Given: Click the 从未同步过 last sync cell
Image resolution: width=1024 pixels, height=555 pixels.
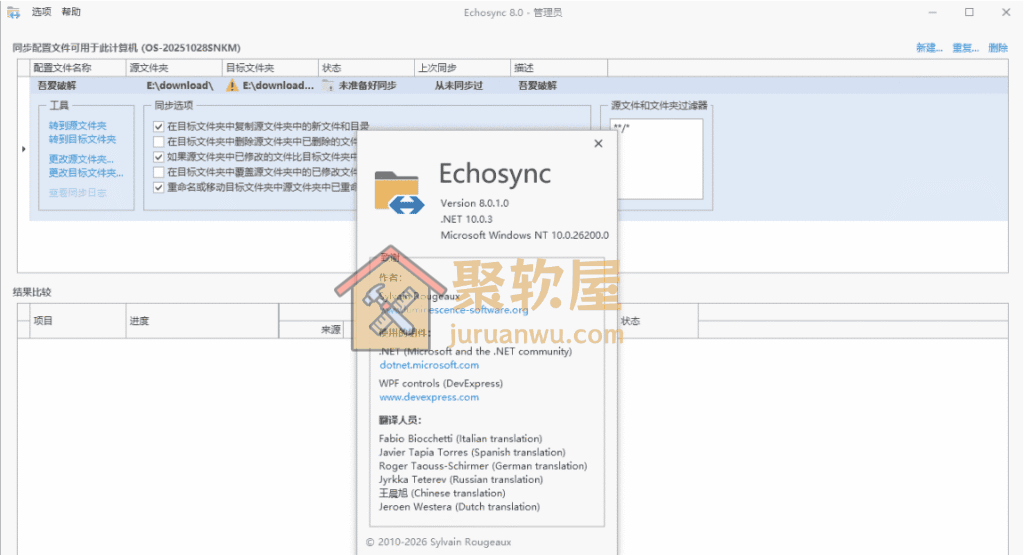Looking at the screenshot, I should coord(459,86).
